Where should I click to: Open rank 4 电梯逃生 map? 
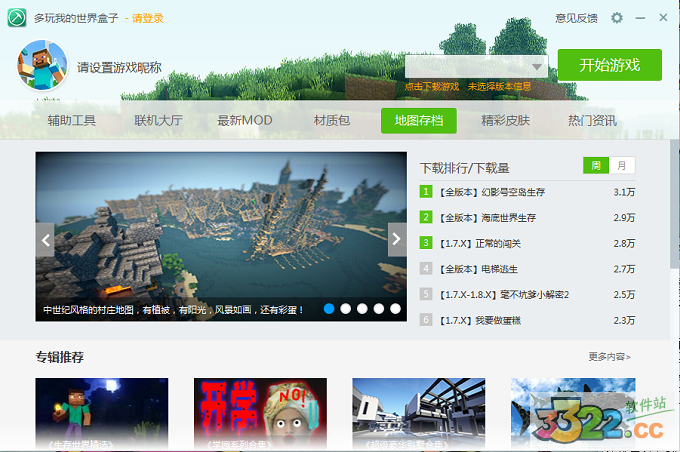478,269
